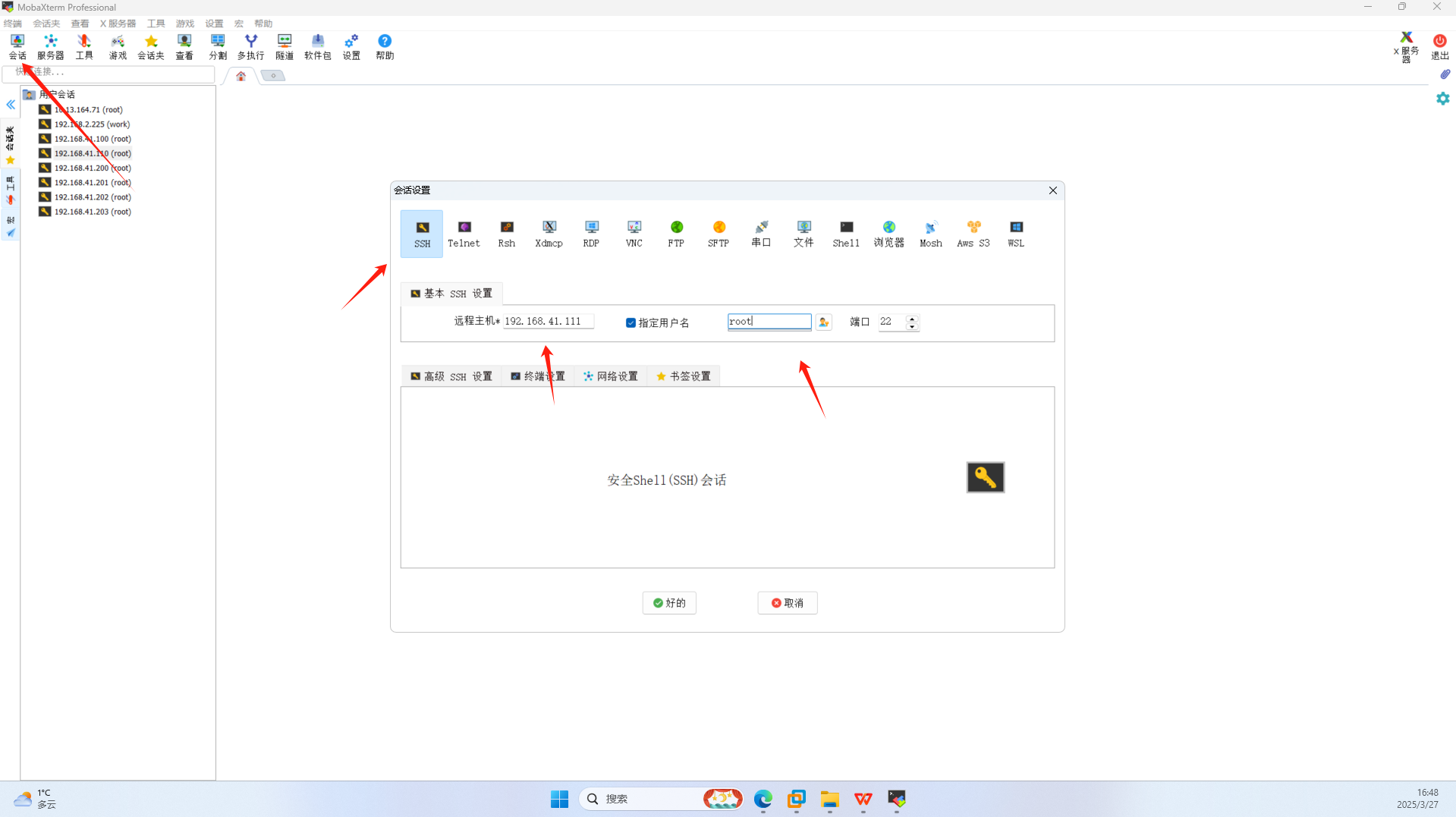Select the RDP session type

pyautogui.click(x=591, y=234)
